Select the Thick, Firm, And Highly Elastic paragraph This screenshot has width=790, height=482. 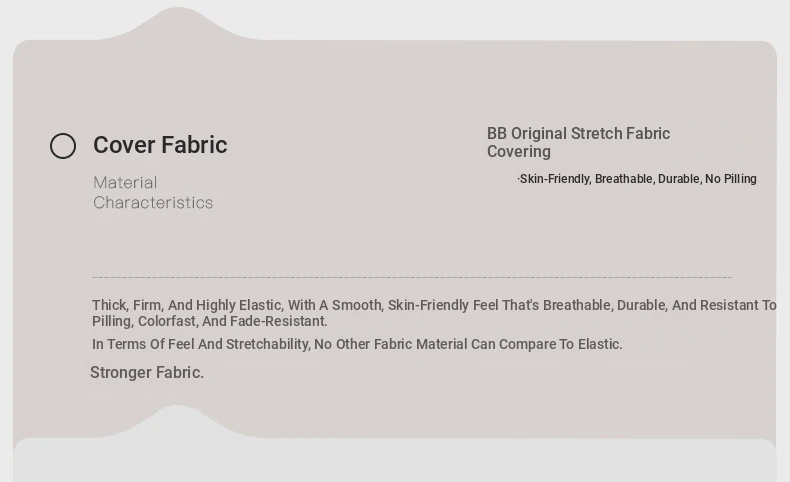pos(434,313)
